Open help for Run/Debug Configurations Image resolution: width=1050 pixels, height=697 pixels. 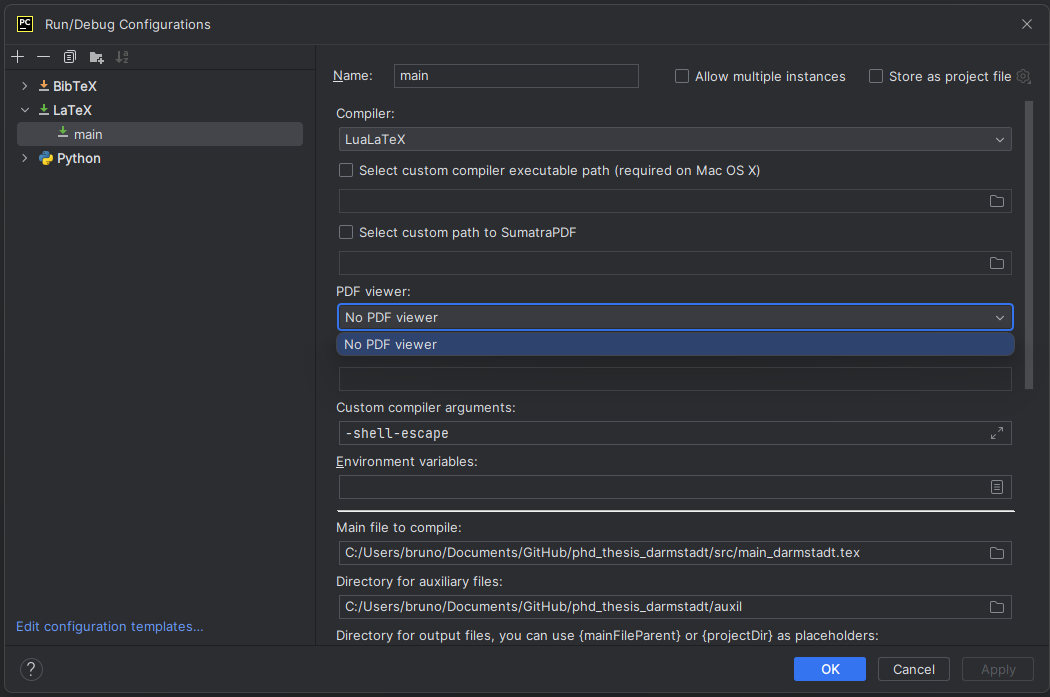(x=30, y=669)
